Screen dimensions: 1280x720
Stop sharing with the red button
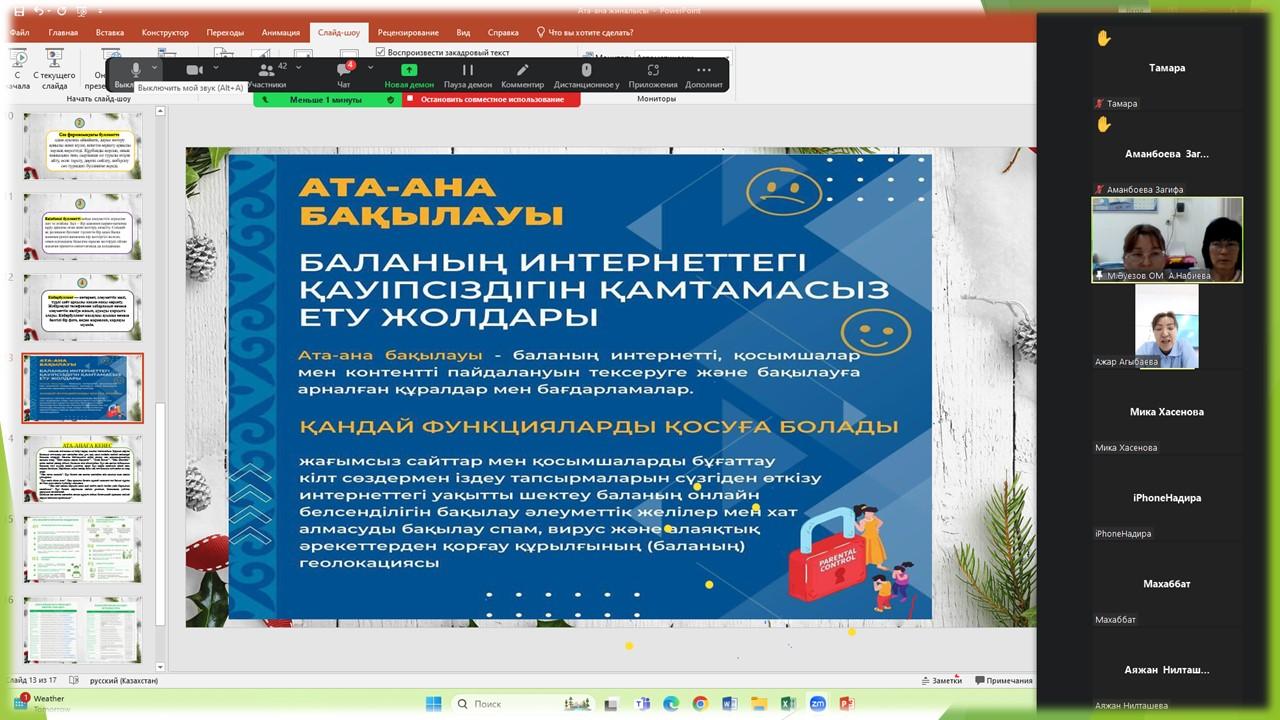tap(491, 100)
